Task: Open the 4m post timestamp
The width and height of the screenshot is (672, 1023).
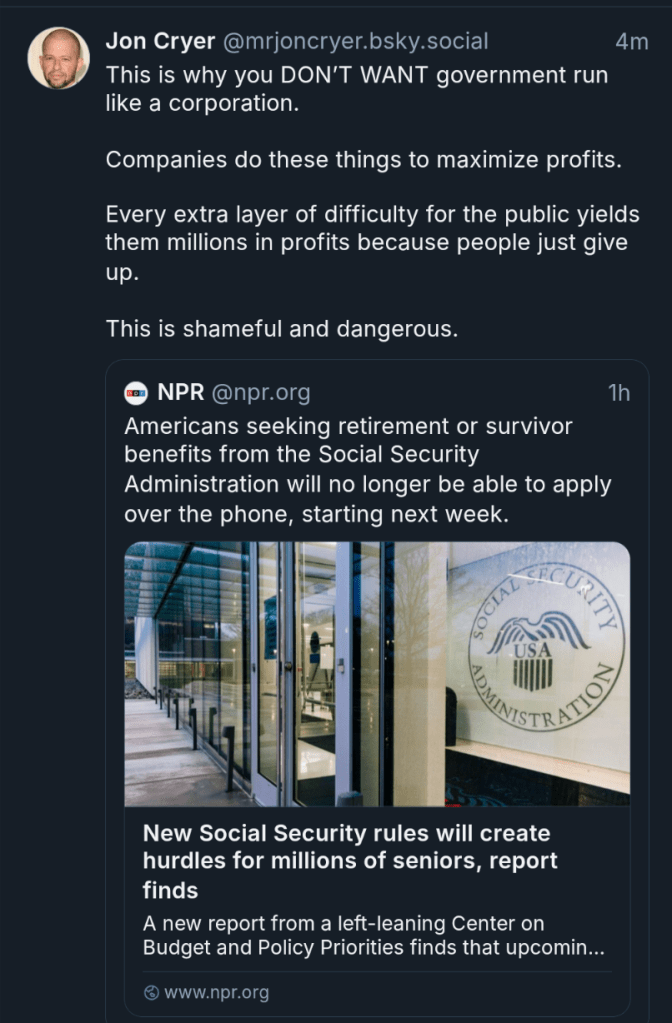Action: click(x=631, y=42)
